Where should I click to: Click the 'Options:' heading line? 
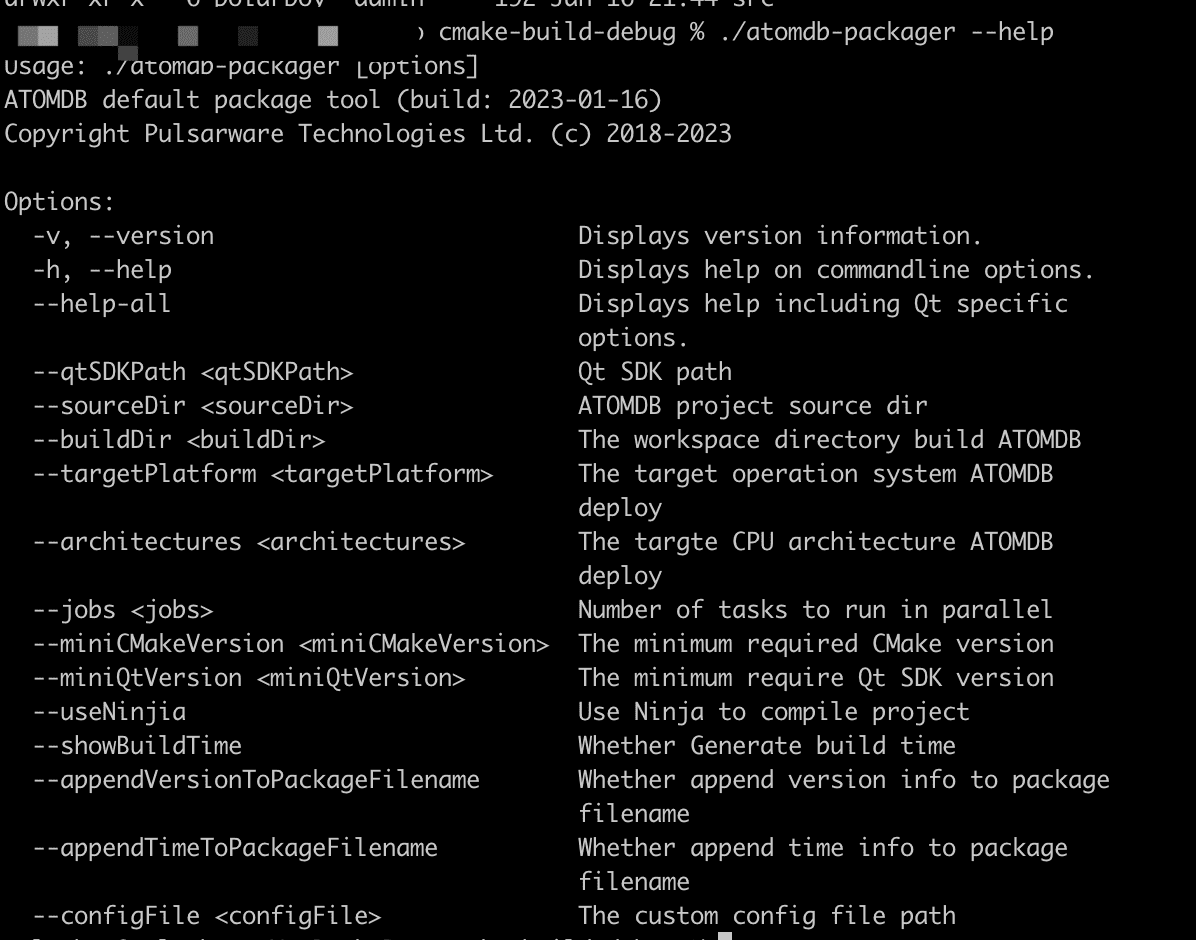click(x=59, y=201)
